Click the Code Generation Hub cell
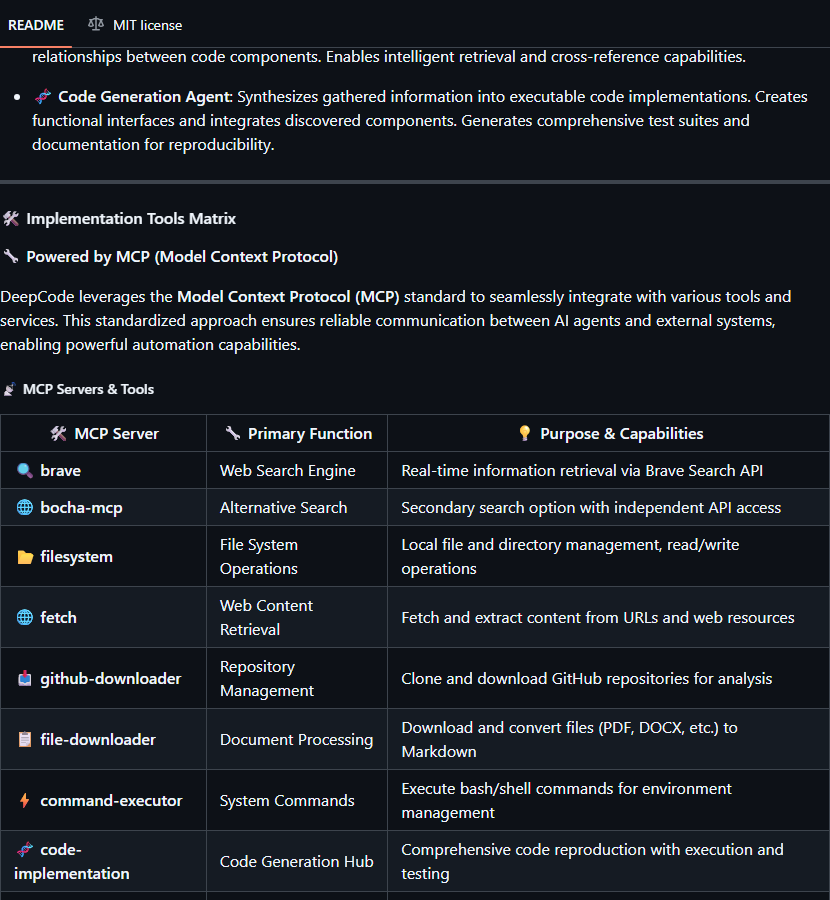830x900 pixels. coord(297,862)
